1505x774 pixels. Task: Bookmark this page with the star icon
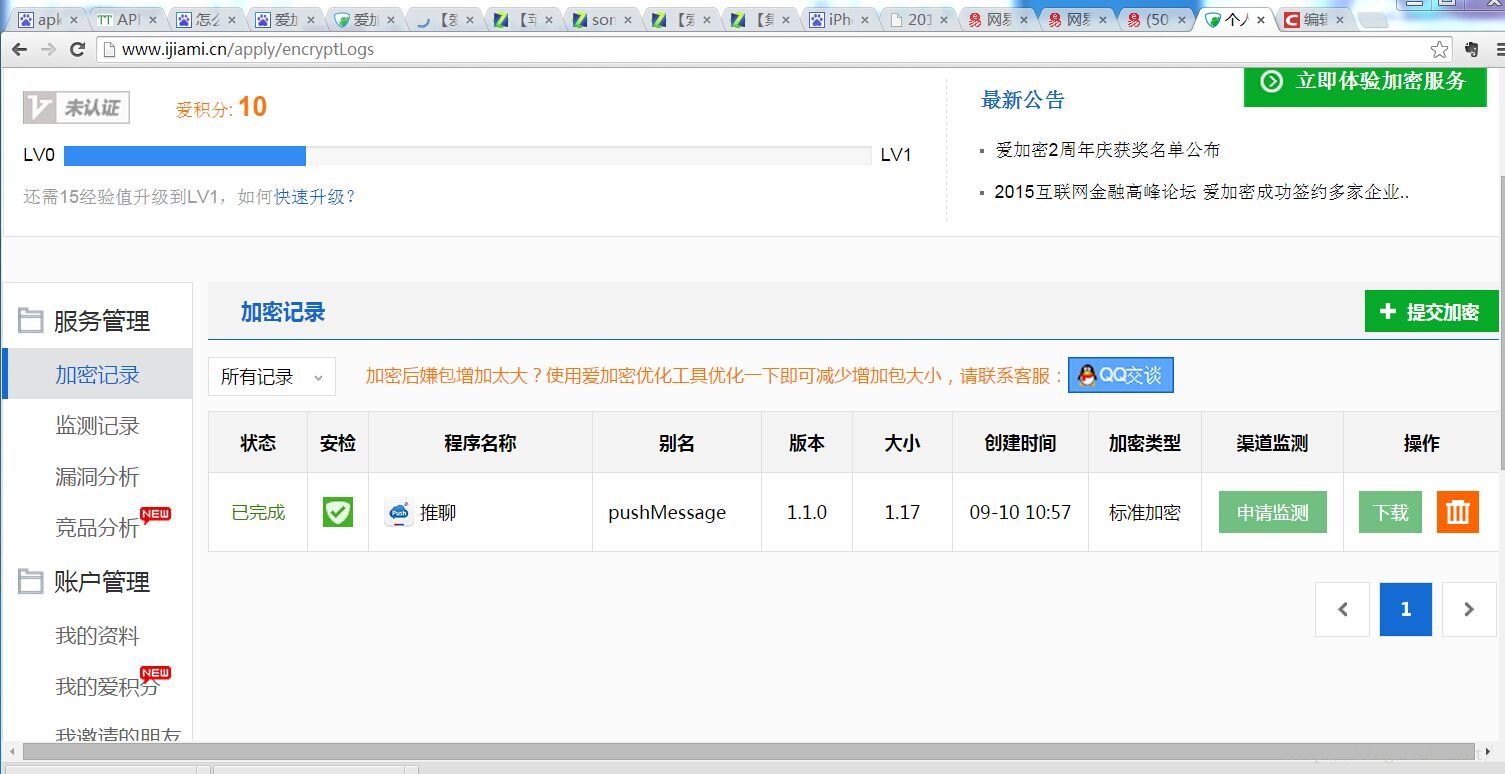coord(1439,49)
